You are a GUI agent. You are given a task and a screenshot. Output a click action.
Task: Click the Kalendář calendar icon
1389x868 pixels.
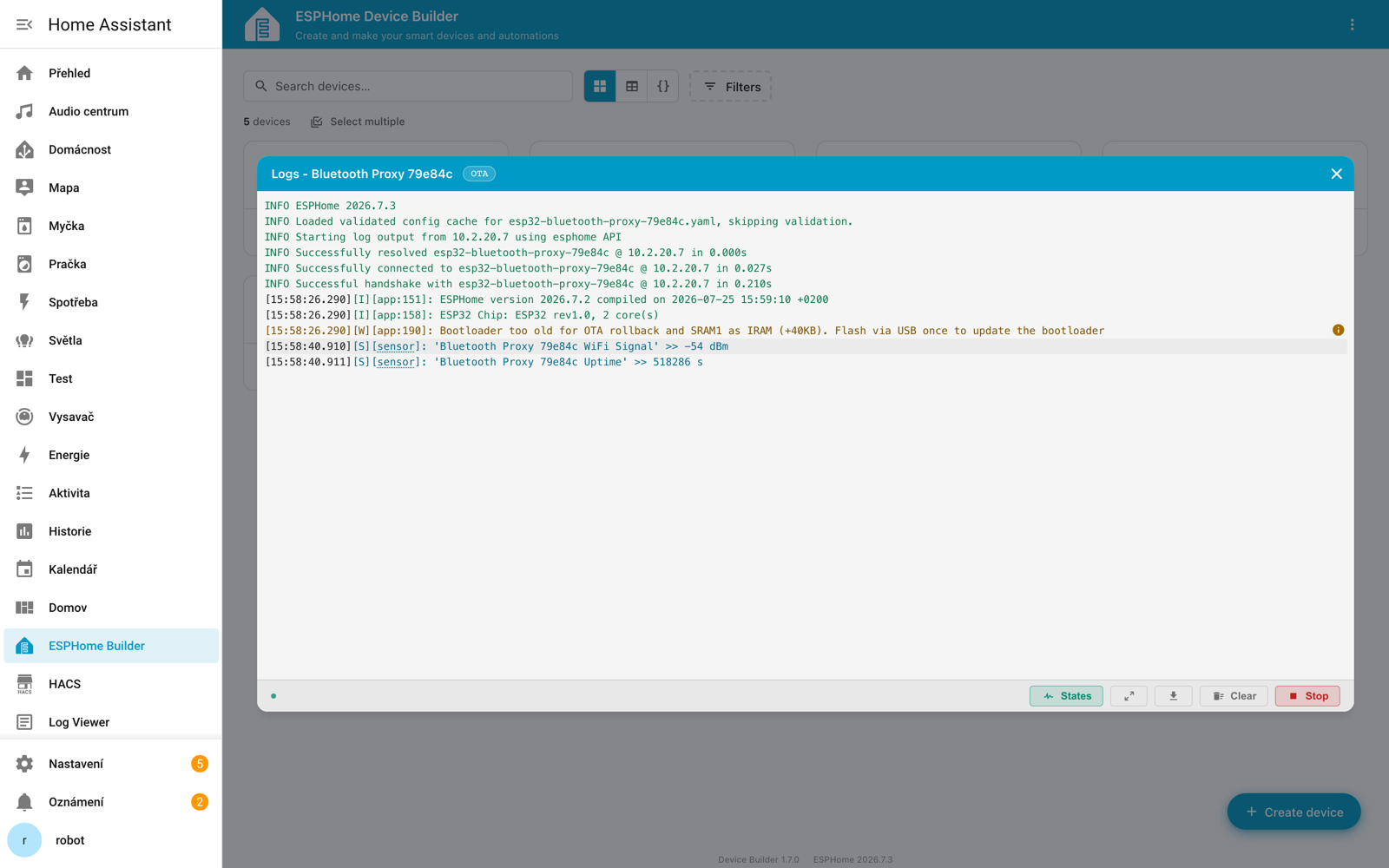coord(24,569)
